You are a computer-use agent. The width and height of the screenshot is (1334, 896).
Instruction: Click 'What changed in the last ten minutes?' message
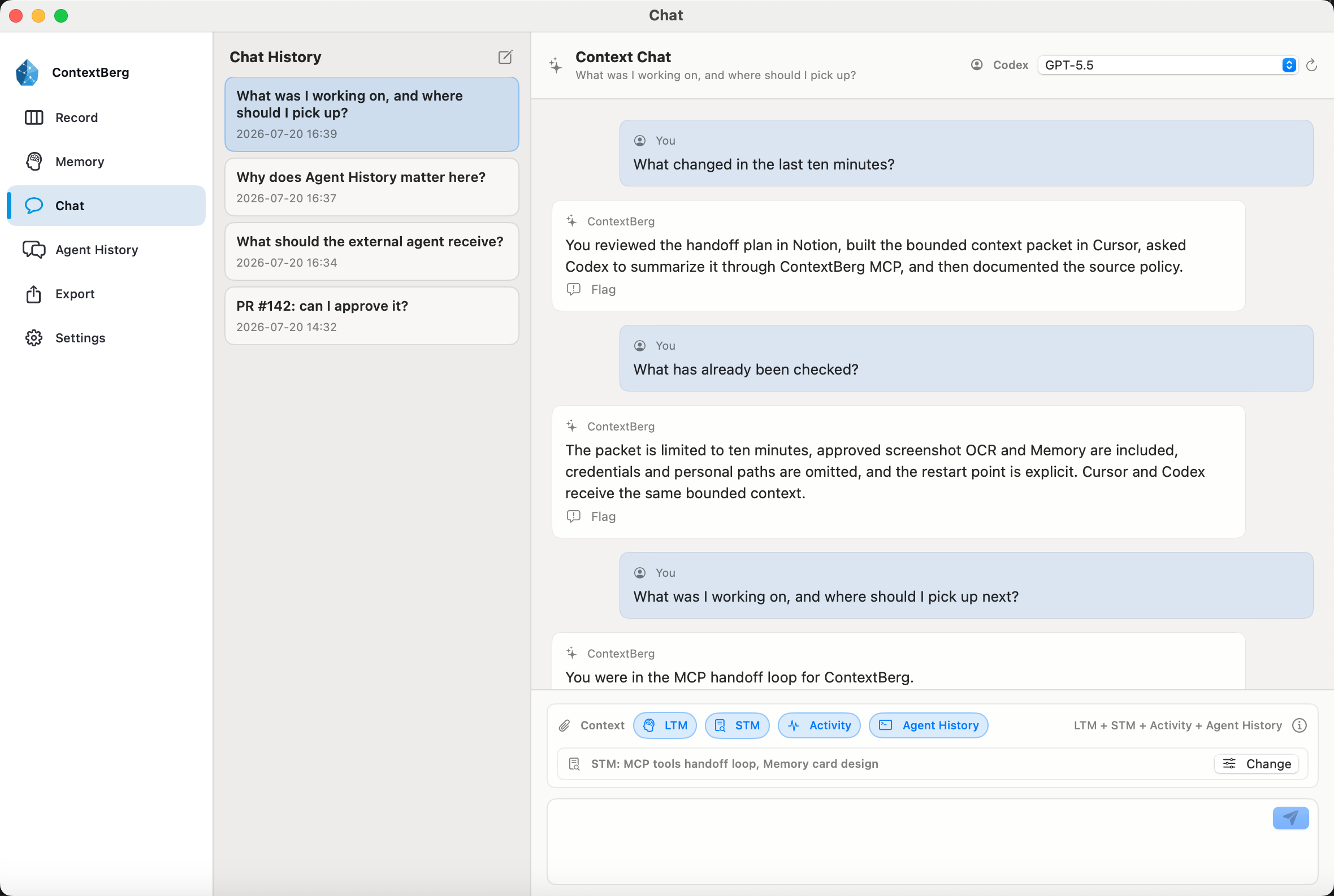coord(966,153)
